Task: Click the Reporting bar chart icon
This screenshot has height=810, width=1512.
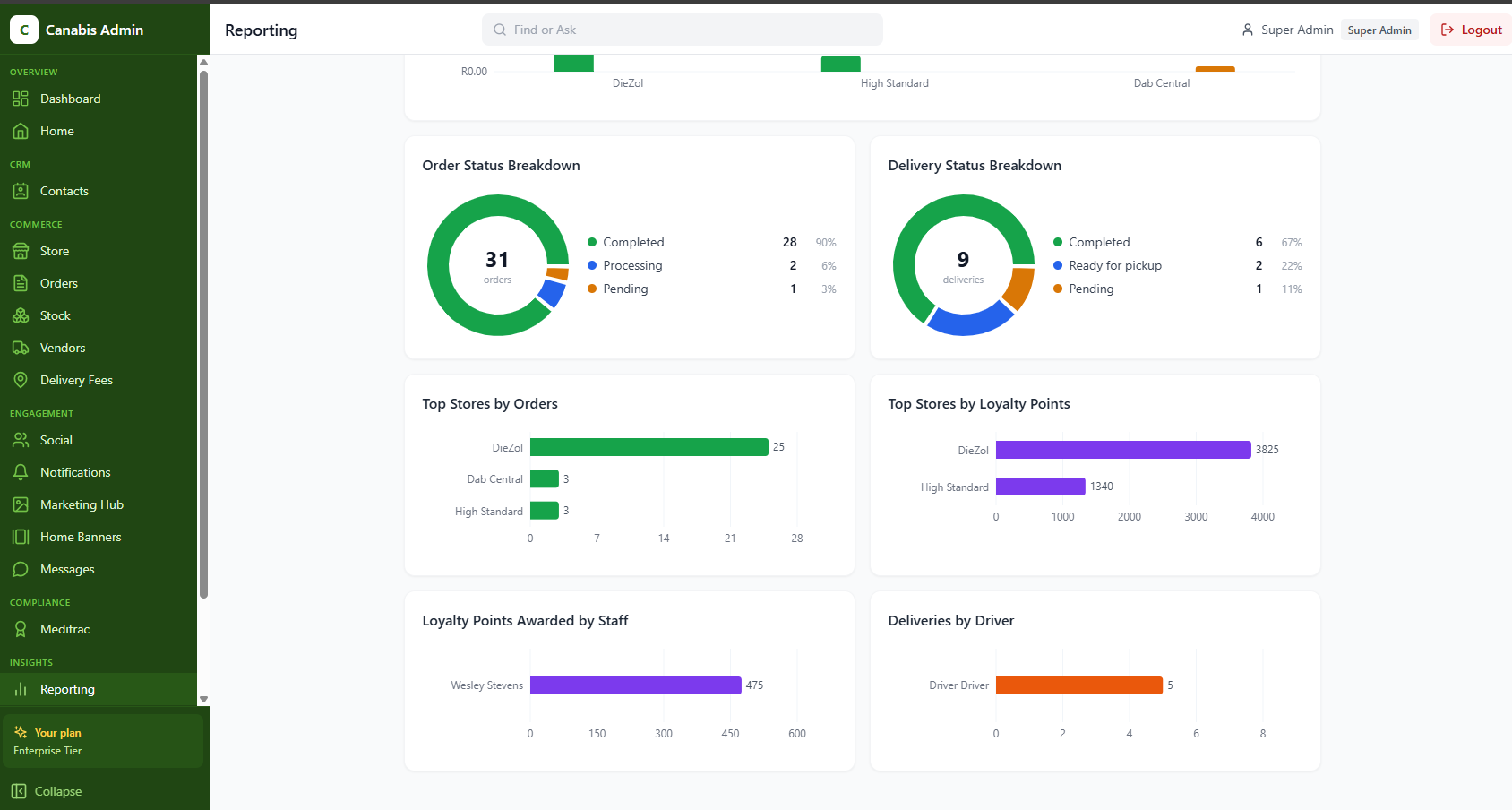Action: coord(21,689)
